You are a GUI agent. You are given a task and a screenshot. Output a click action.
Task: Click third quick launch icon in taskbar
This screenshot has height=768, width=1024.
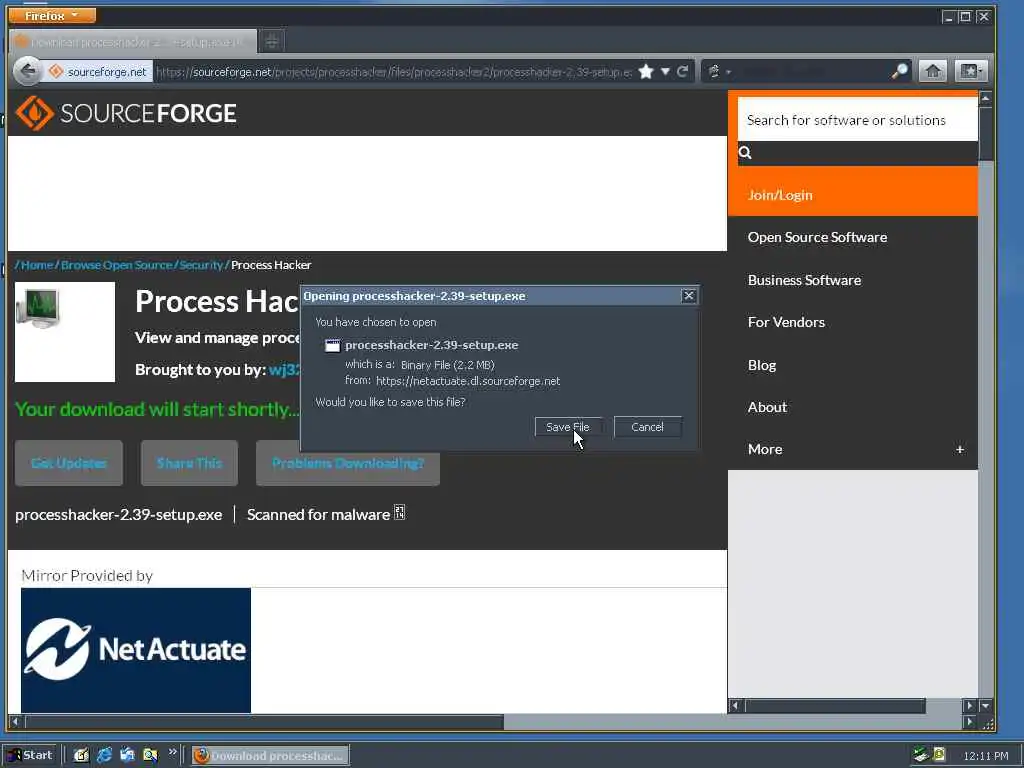click(x=127, y=756)
